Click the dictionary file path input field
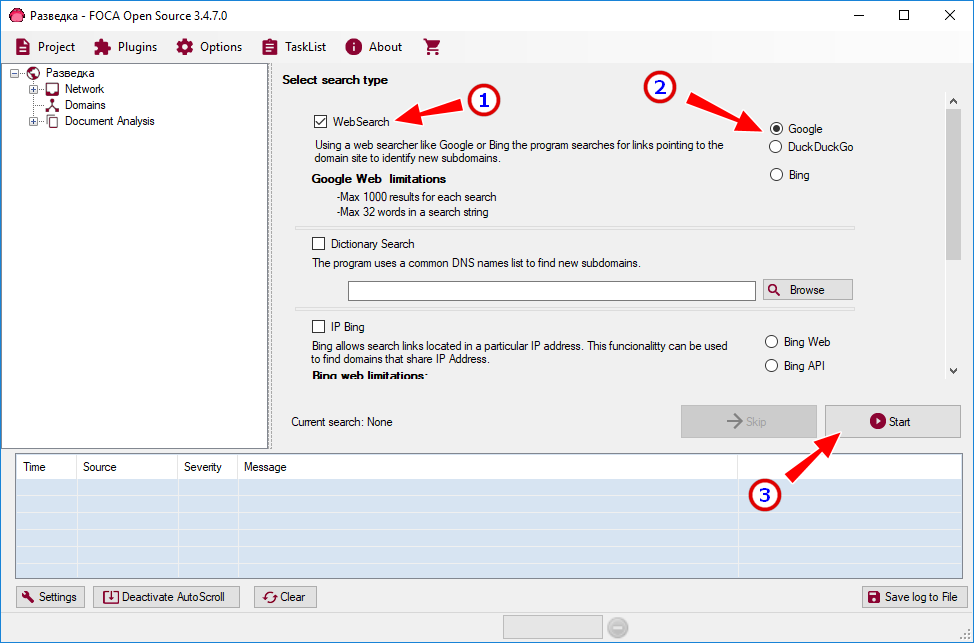Screen dimensions: 974x643 tap(552, 291)
